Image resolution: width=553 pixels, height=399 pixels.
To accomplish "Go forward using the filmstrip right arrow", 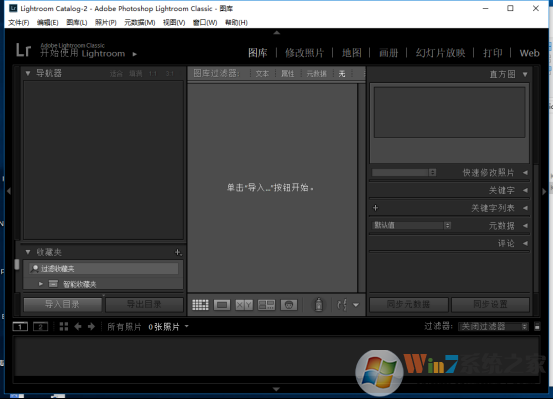I will tap(91, 327).
